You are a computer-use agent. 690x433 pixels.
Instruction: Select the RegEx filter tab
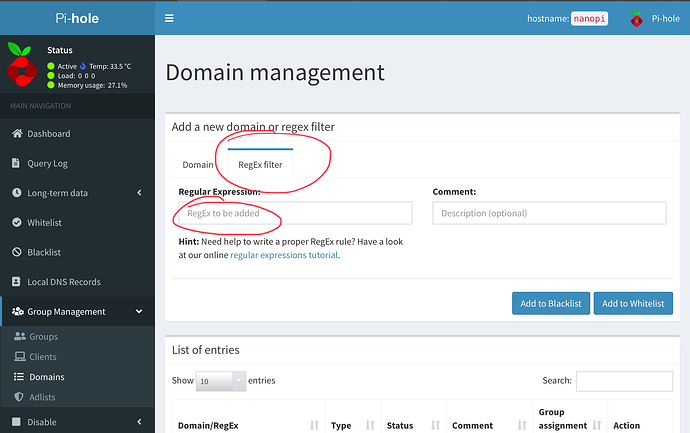(x=260, y=164)
